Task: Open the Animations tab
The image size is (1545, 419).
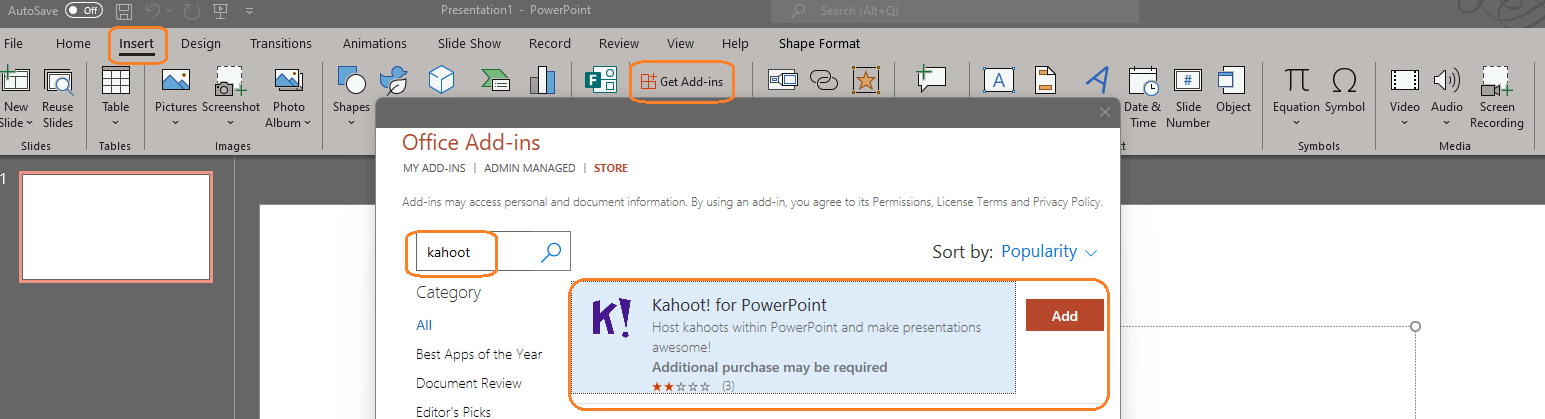Action: point(375,44)
